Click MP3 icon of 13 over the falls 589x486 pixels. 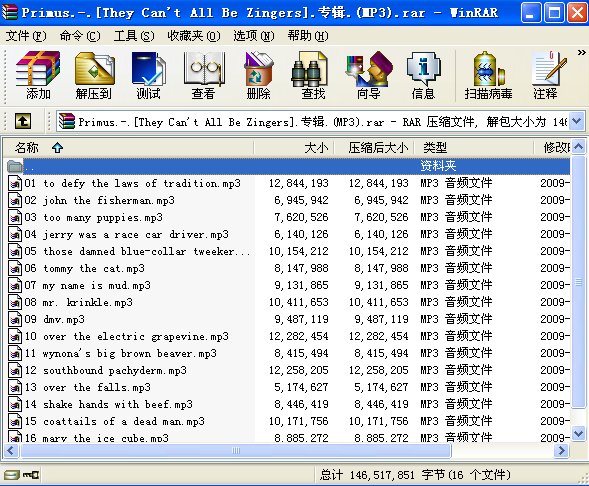15,387
